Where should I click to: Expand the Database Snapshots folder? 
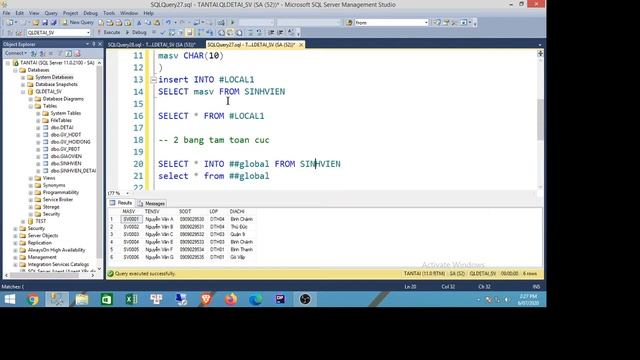(23, 84)
